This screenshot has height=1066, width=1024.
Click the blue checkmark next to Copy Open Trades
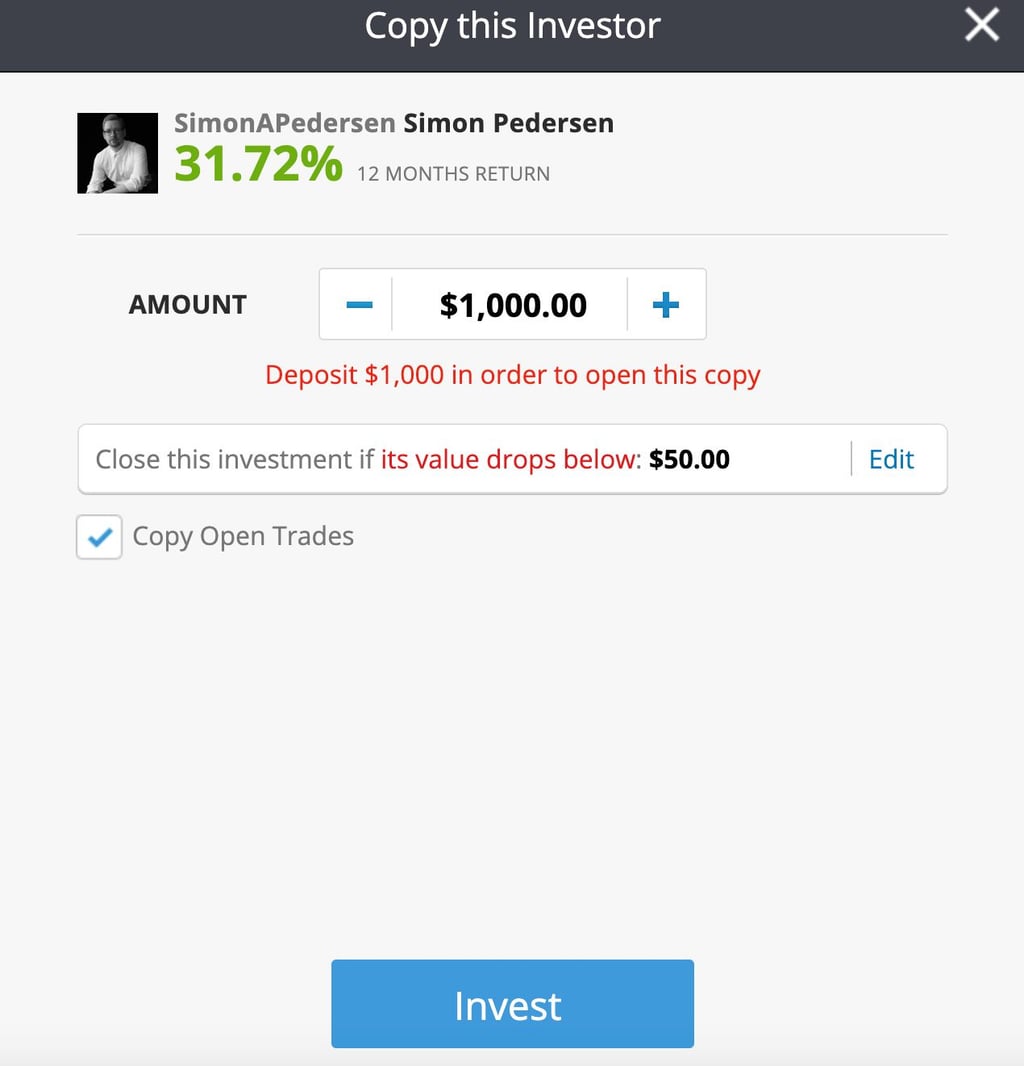(x=98, y=536)
